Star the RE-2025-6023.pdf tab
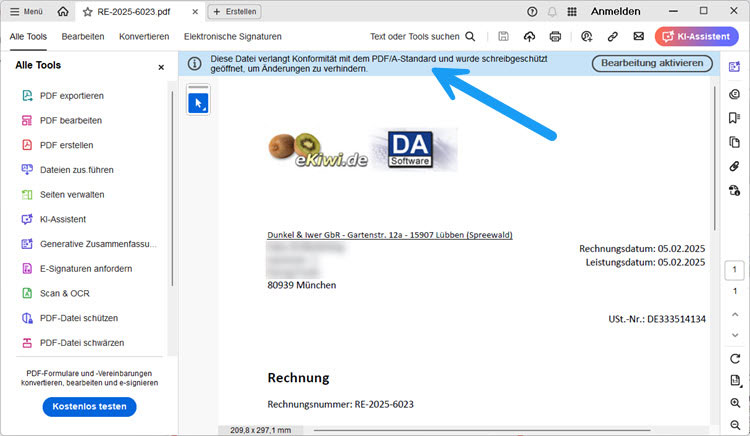The image size is (750, 436). [x=88, y=12]
